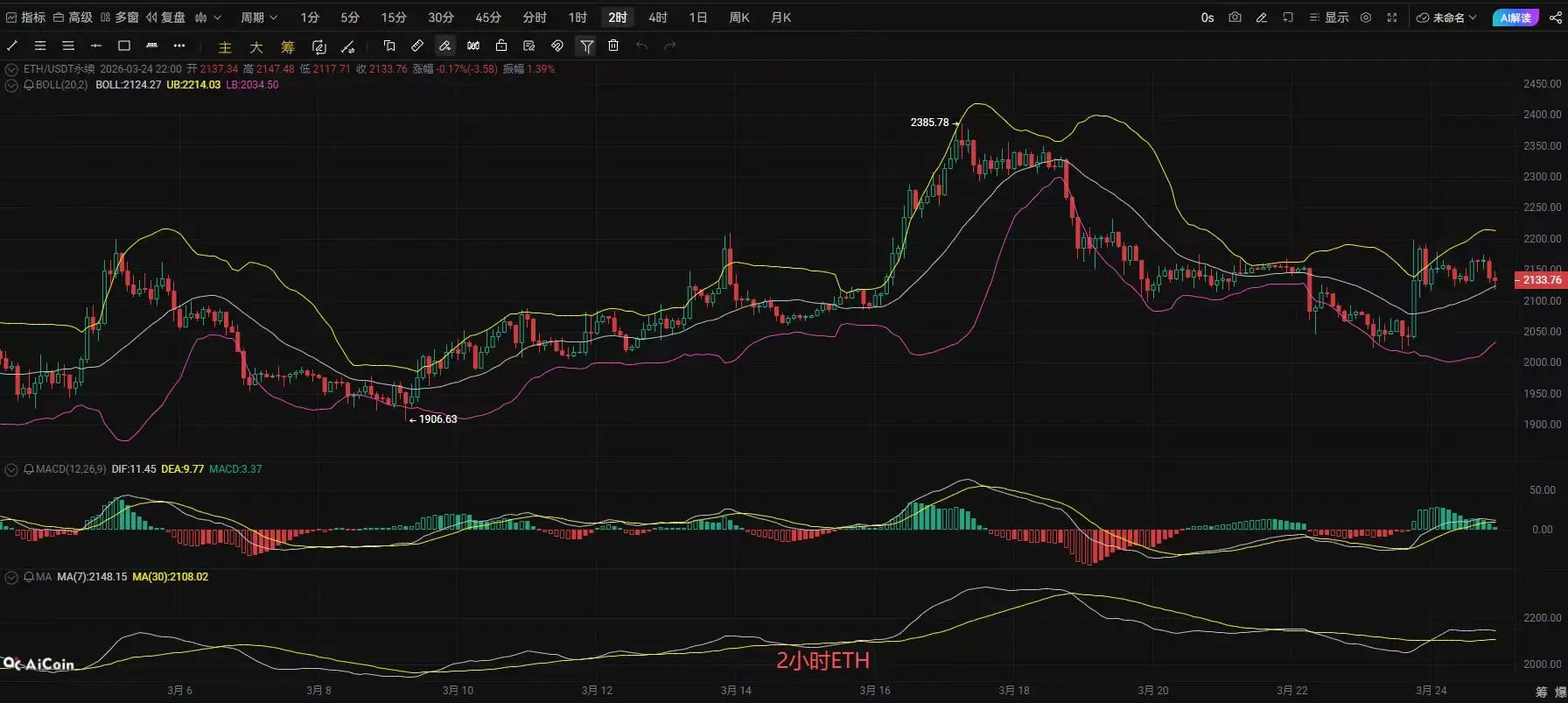Open the 多窗 multi-window layout
Screen dimensions: 1568x703
coord(120,18)
